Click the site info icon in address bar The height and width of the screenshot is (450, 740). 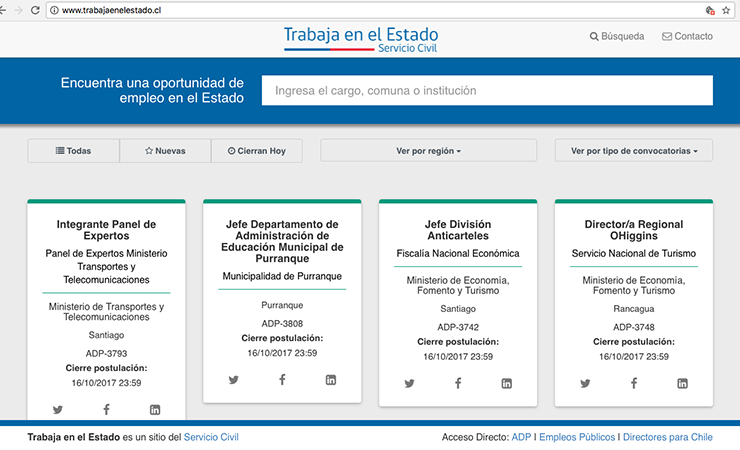point(54,10)
